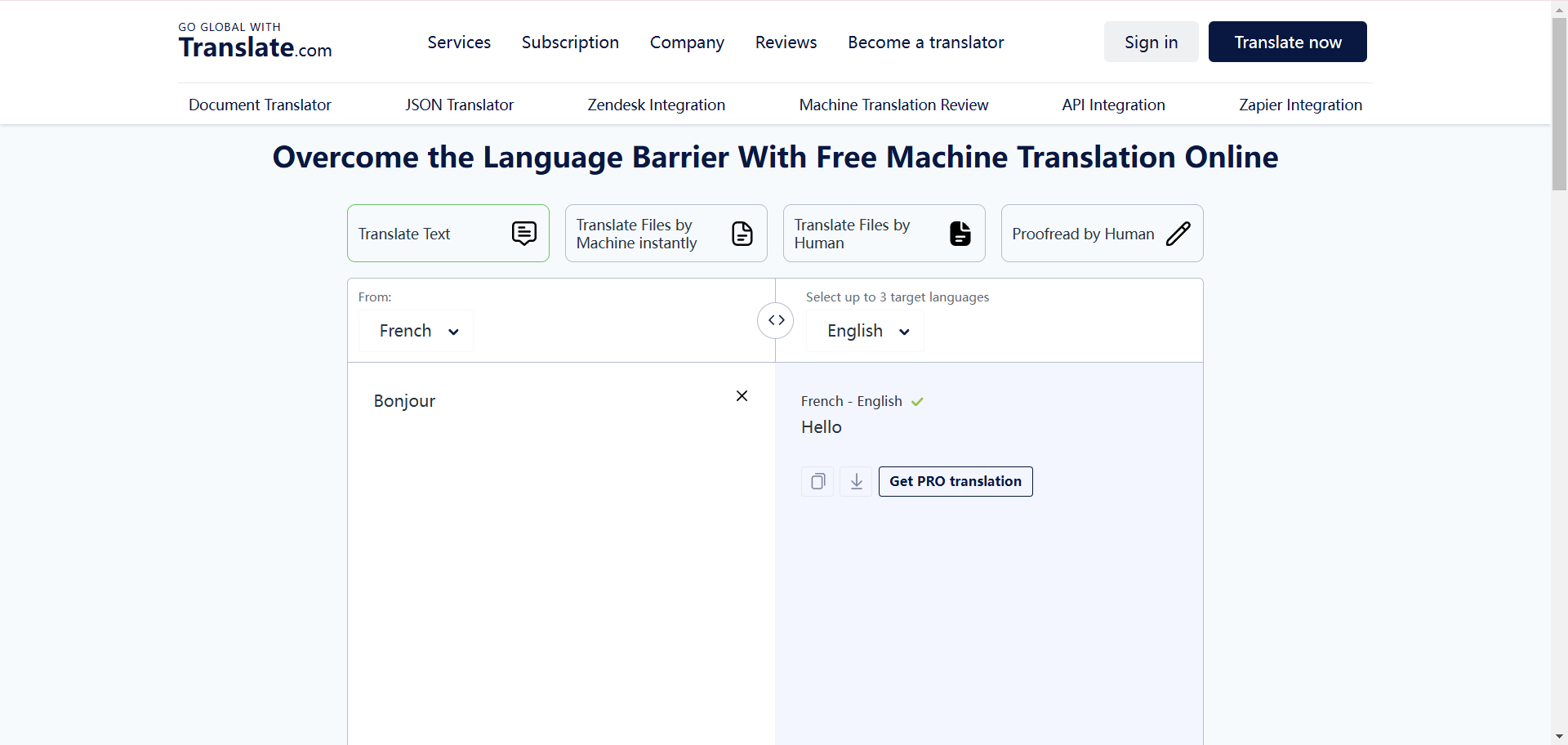Click Get PRO translation
Screen dimensions: 1568x745
click(x=955, y=481)
